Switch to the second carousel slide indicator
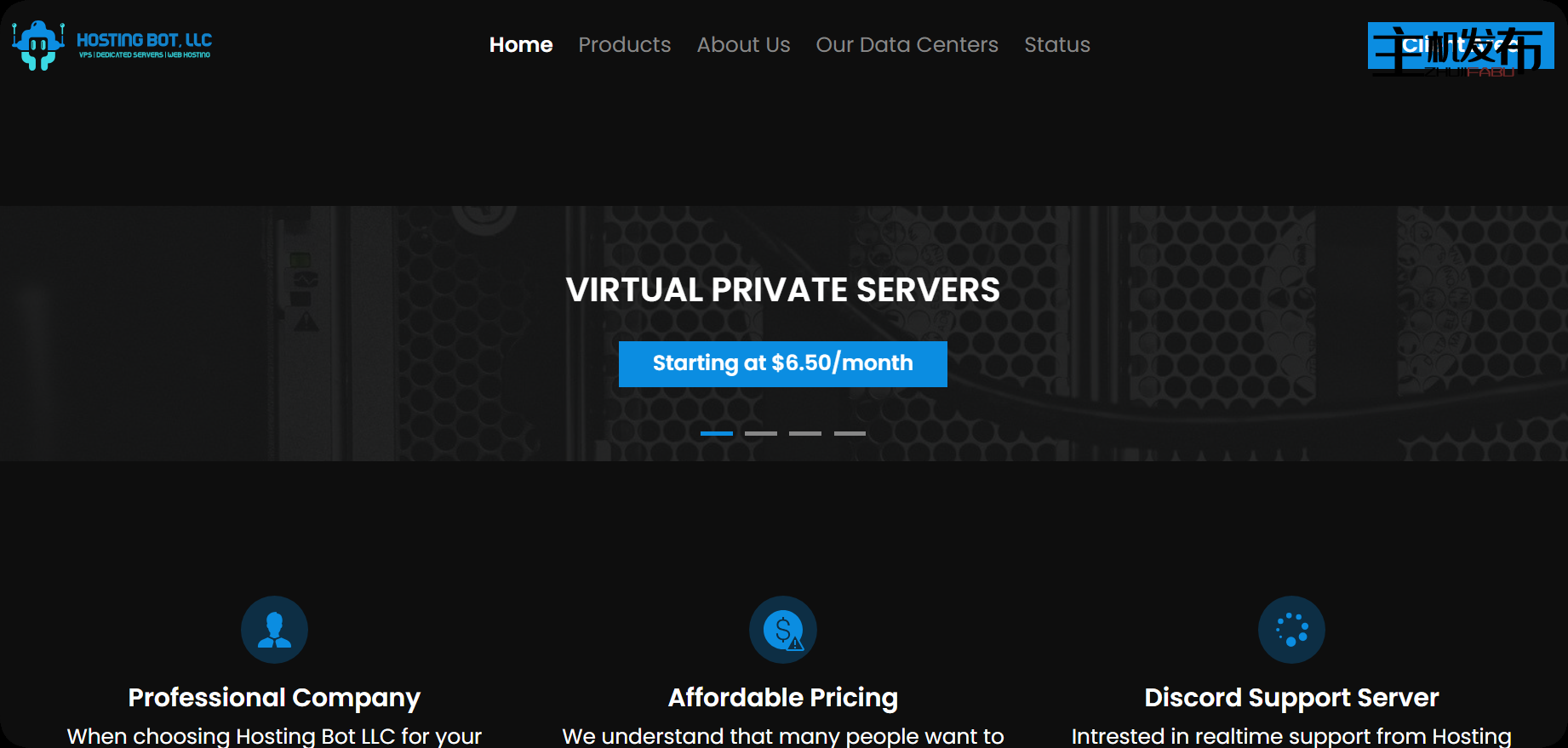The height and width of the screenshot is (748, 1568). click(761, 433)
